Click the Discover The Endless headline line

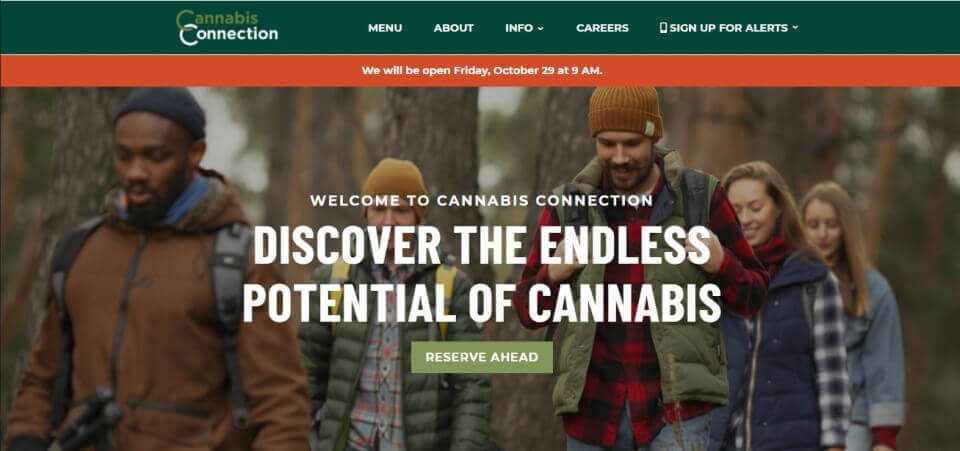coord(482,246)
